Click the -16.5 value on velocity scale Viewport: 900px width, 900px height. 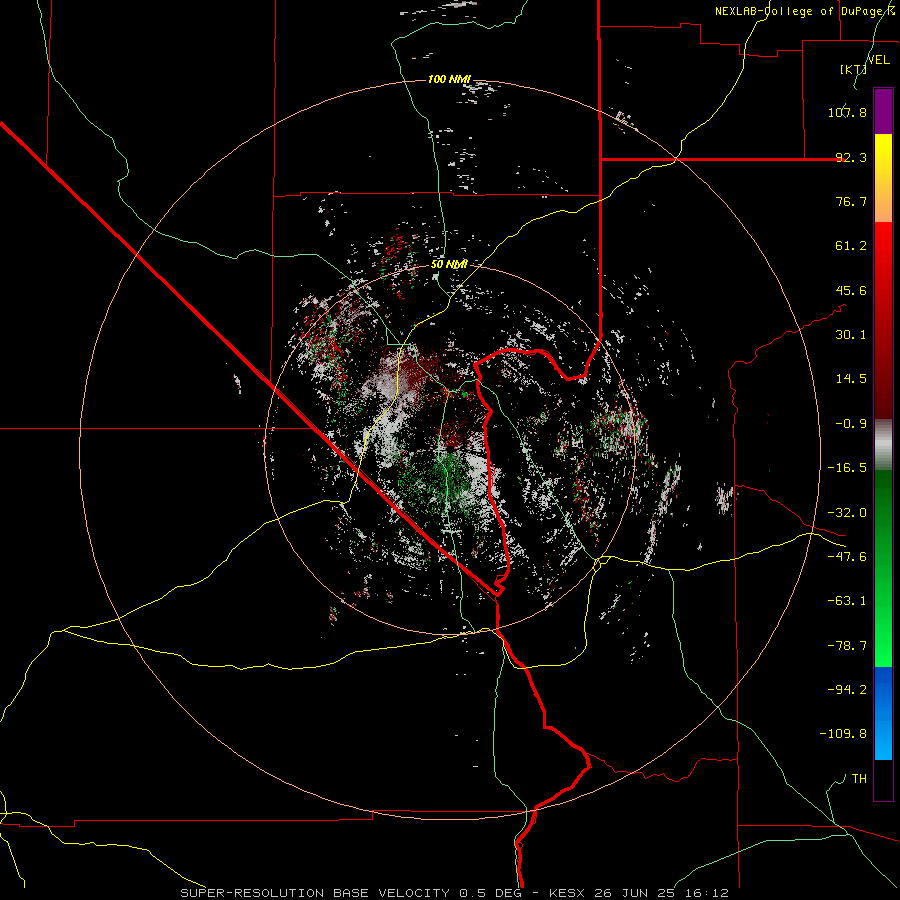[x=847, y=468]
